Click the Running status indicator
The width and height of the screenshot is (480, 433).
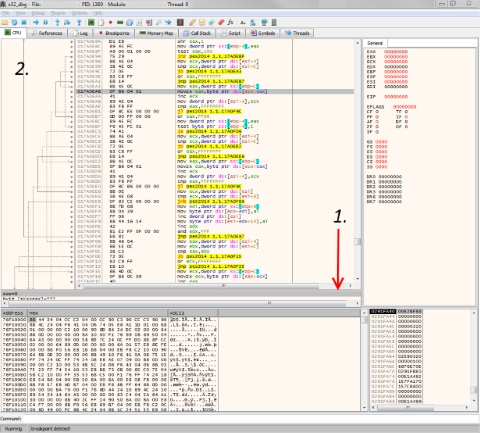pyautogui.click(x=13, y=429)
